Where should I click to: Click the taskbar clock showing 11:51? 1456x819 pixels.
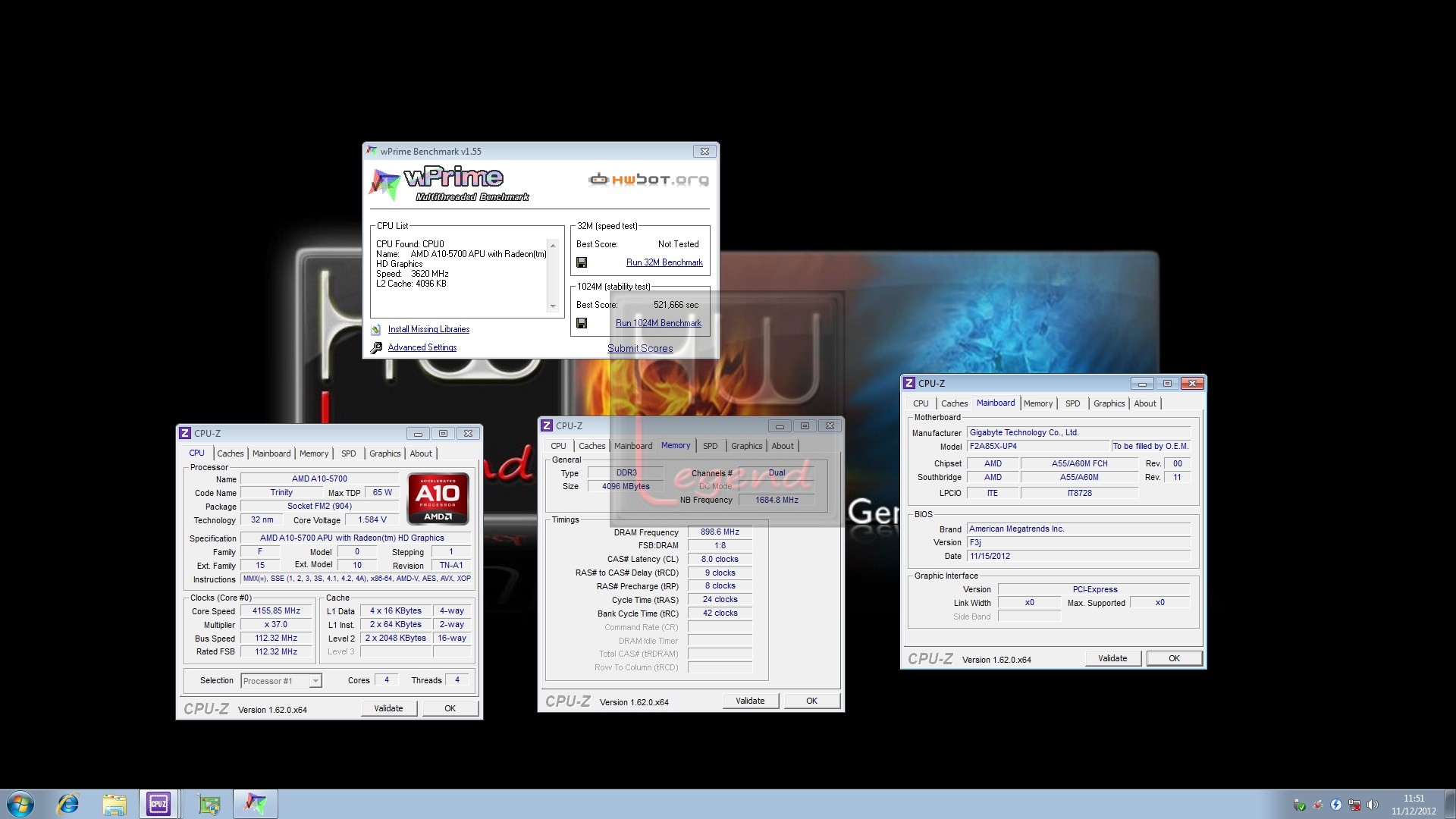tap(1414, 805)
